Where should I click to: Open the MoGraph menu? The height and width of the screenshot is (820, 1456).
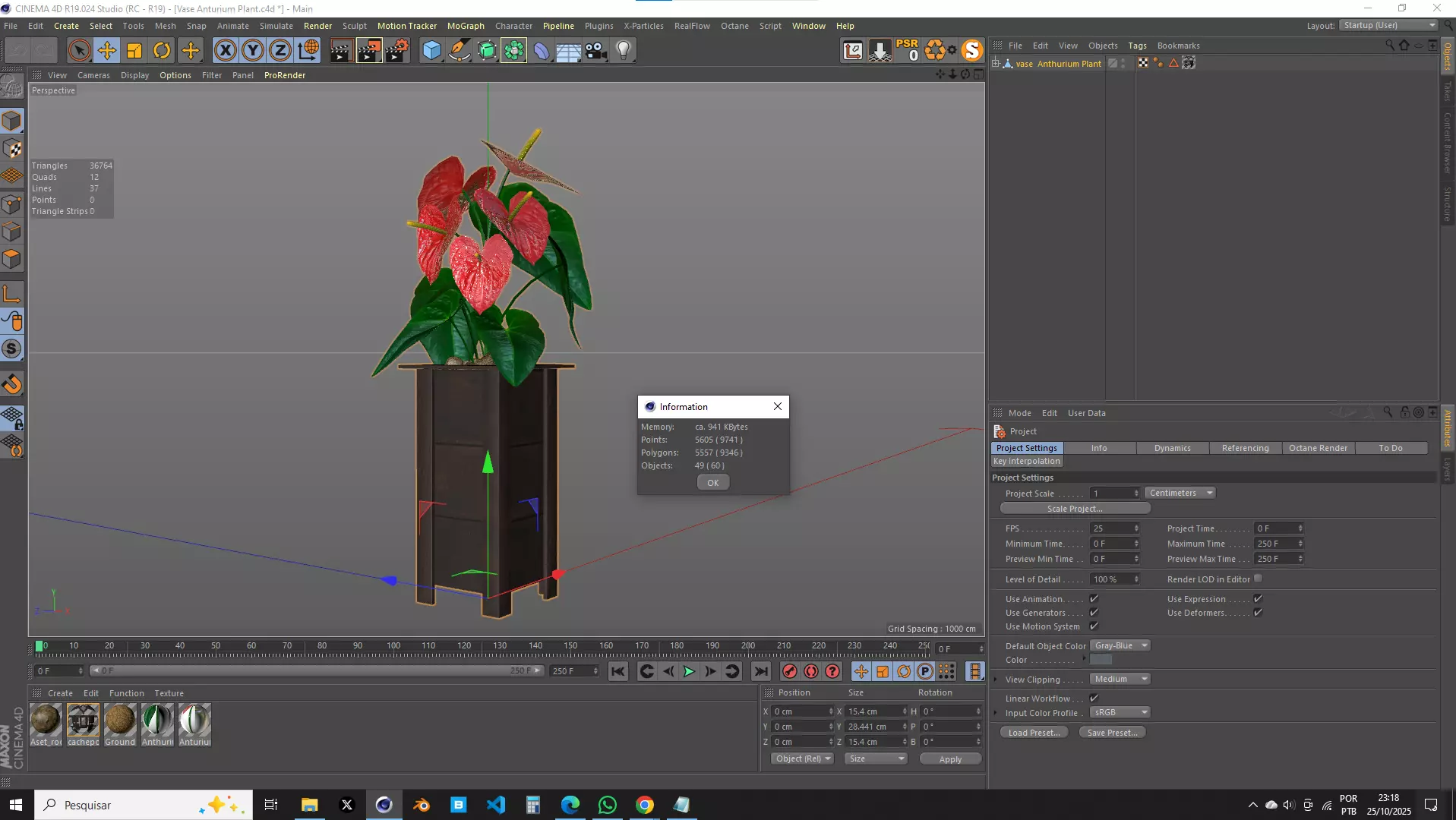point(466,26)
